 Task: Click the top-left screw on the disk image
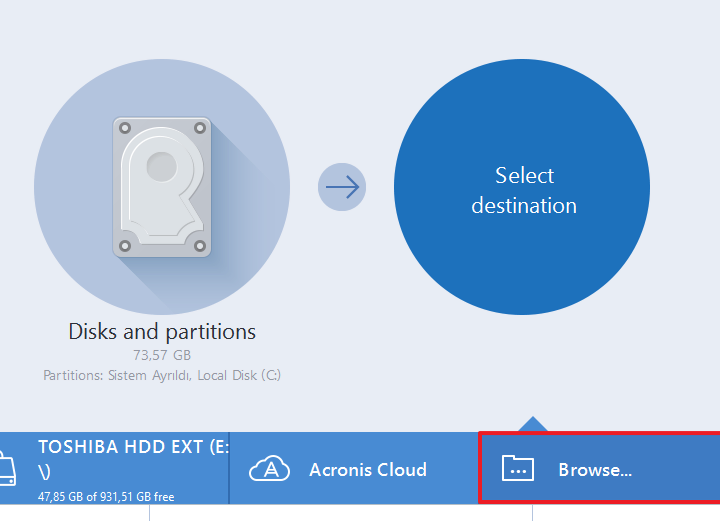coord(124,128)
